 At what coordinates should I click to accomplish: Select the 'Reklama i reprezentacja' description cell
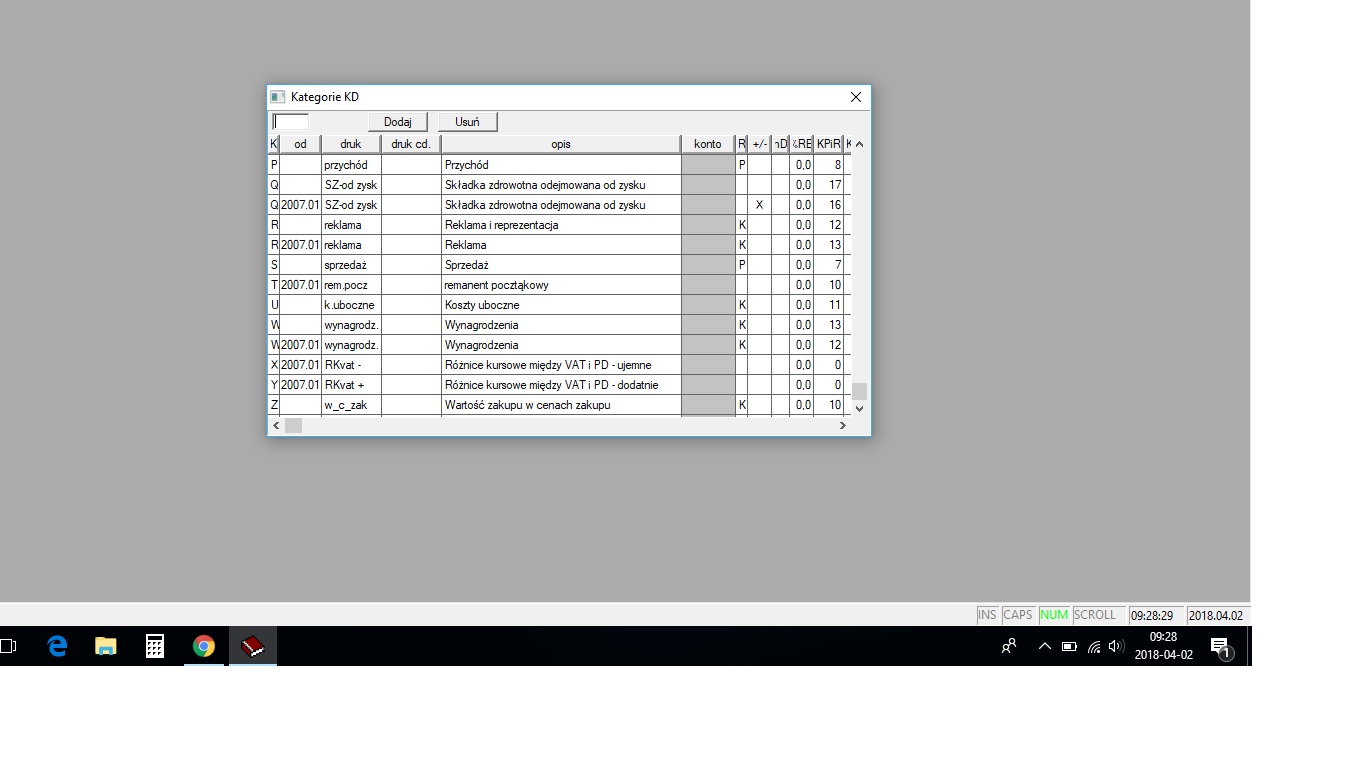(x=560, y=225)
